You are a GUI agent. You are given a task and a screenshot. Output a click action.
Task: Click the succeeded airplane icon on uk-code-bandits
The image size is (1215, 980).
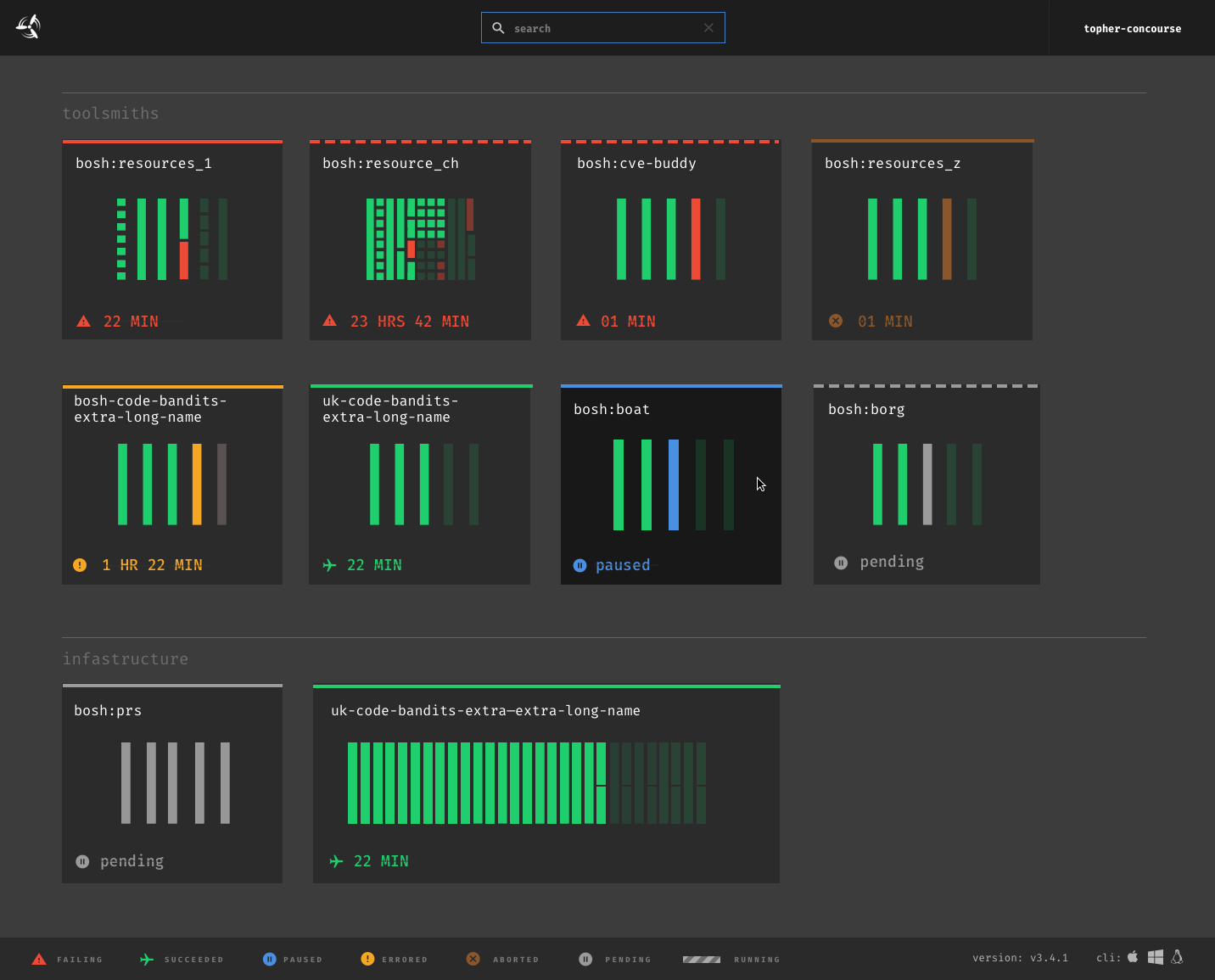(329, 564)
